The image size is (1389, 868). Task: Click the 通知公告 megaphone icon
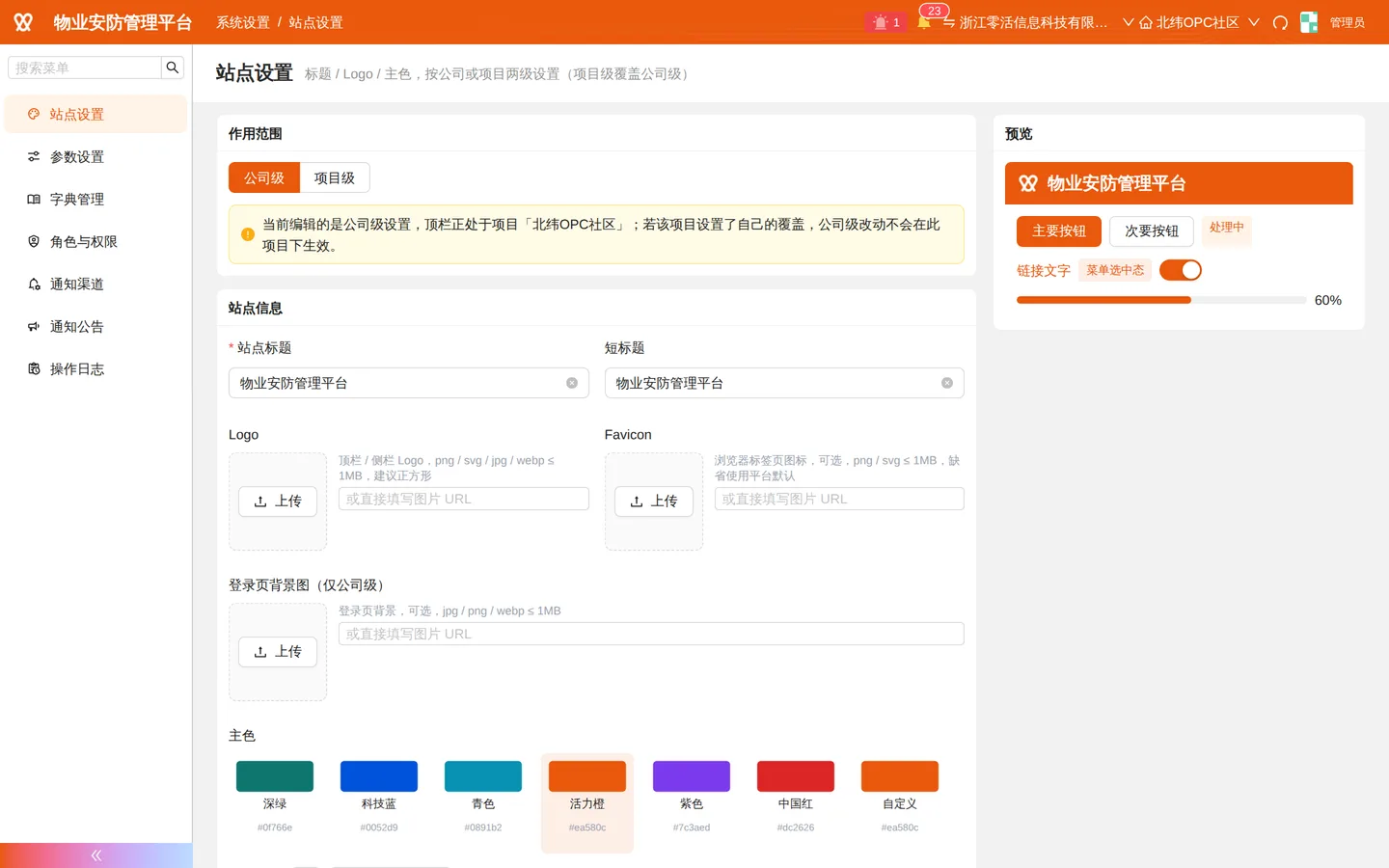tap(34, 326)
